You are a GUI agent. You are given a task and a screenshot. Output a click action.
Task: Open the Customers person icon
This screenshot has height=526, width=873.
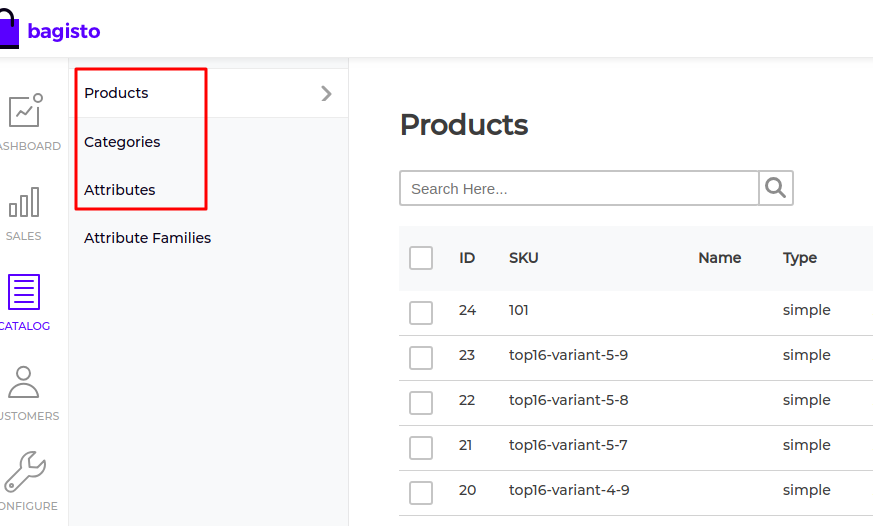23,382
